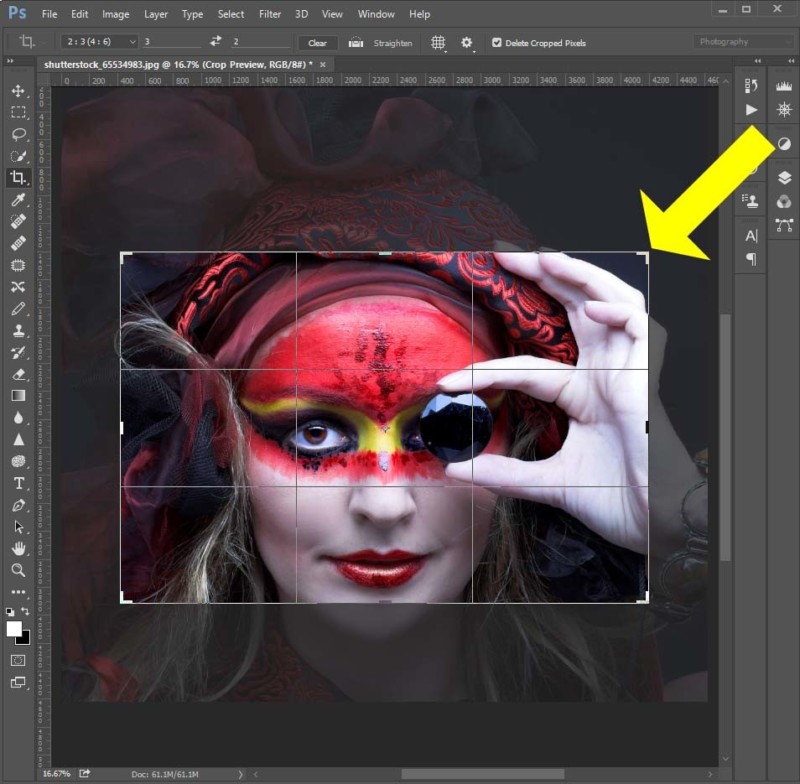Open the Layers panel icon
The height and width of the screenshot is (784, 800).
pyautogui.click(x=783, y=177)
